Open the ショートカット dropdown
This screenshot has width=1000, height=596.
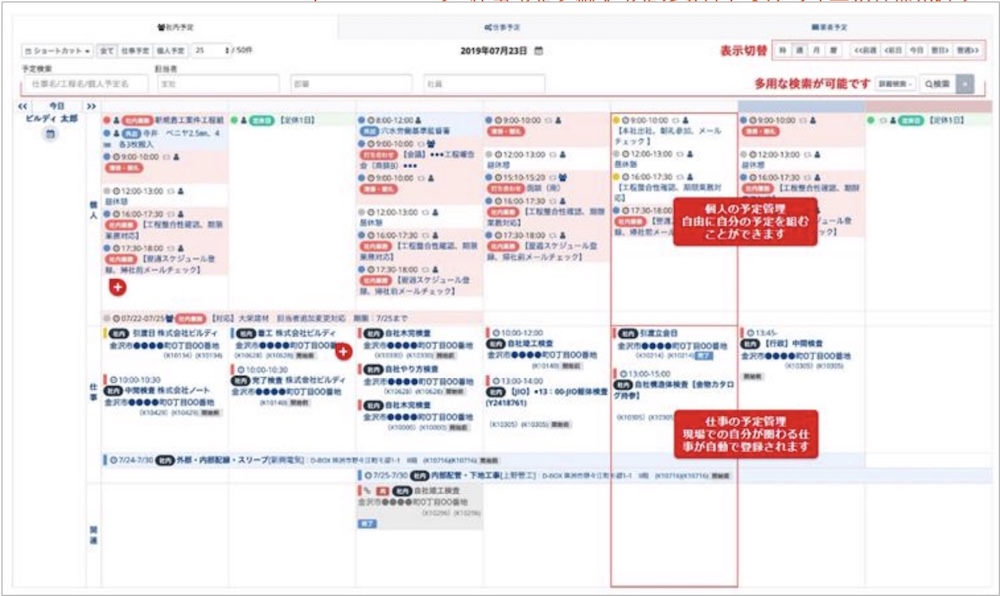coord(57,50)
